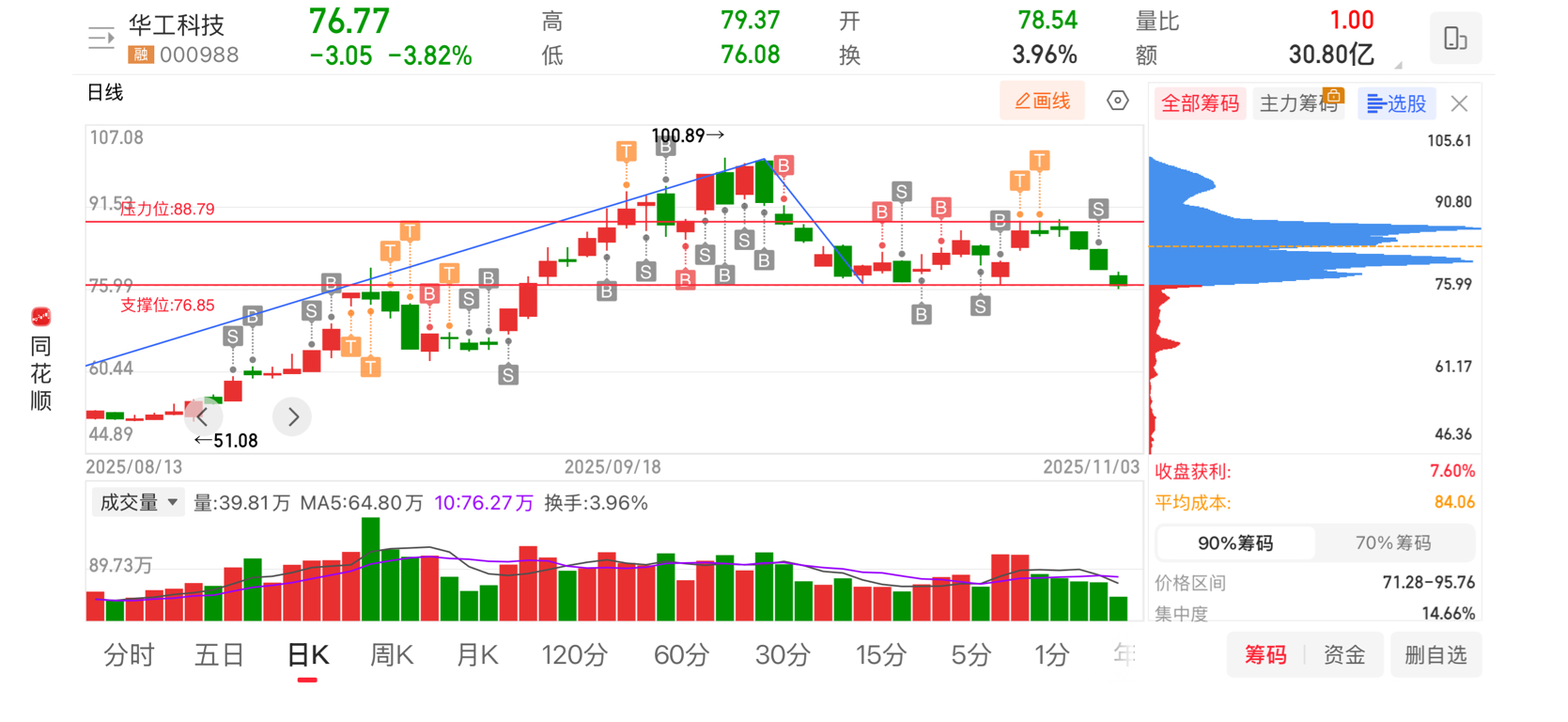
Task: Select the 主力筹码 tab
Action: point(1299,103)
